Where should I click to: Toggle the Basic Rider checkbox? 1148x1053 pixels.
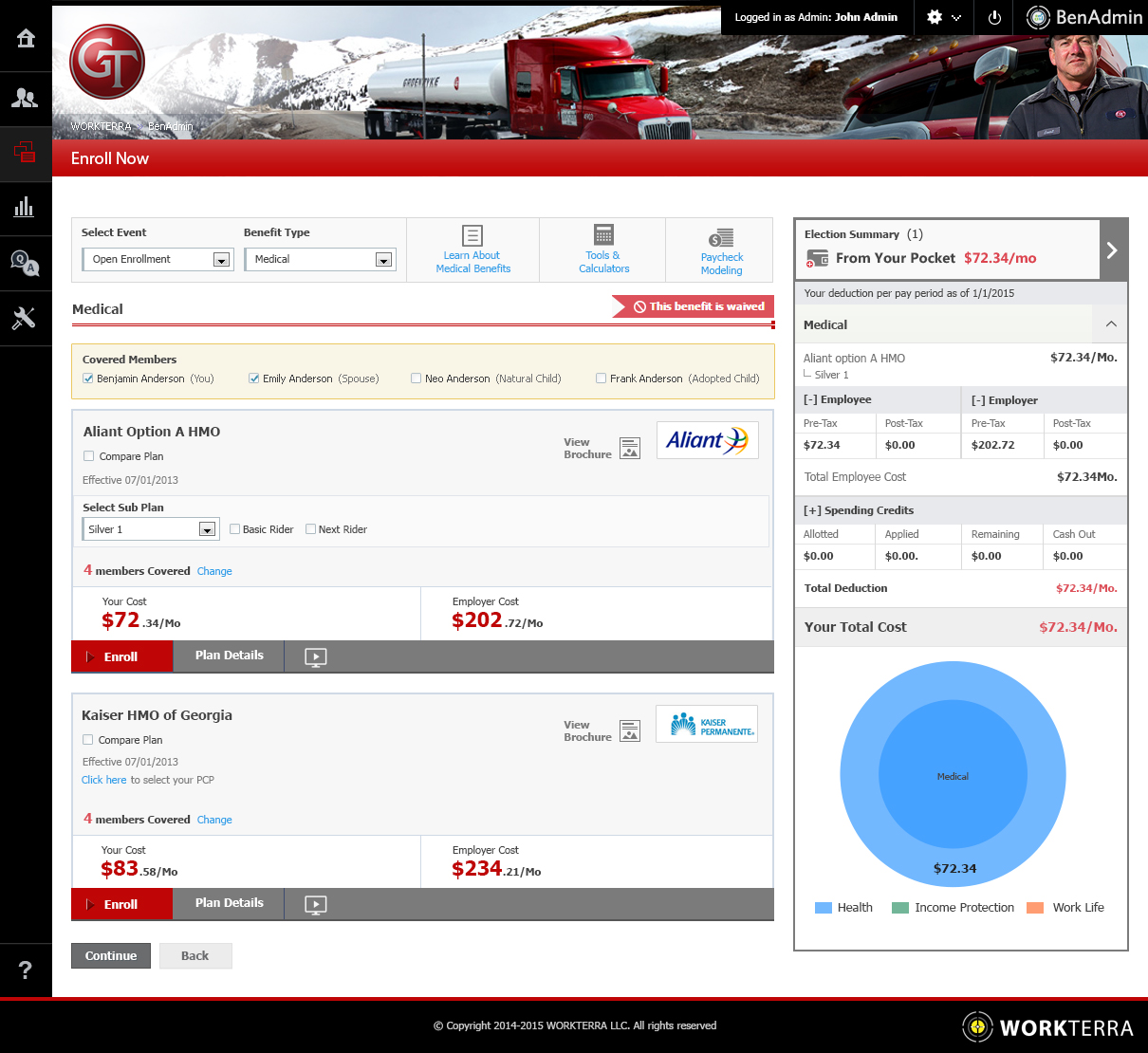[235, 529]
